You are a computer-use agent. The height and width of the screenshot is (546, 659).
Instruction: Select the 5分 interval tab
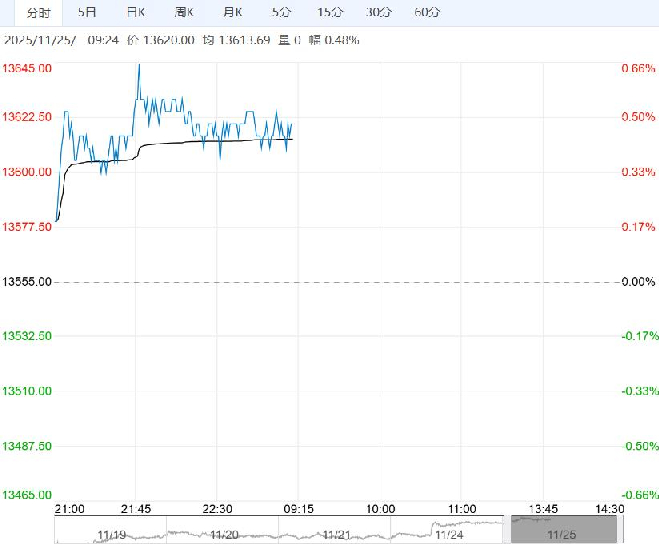click(281, 13)
